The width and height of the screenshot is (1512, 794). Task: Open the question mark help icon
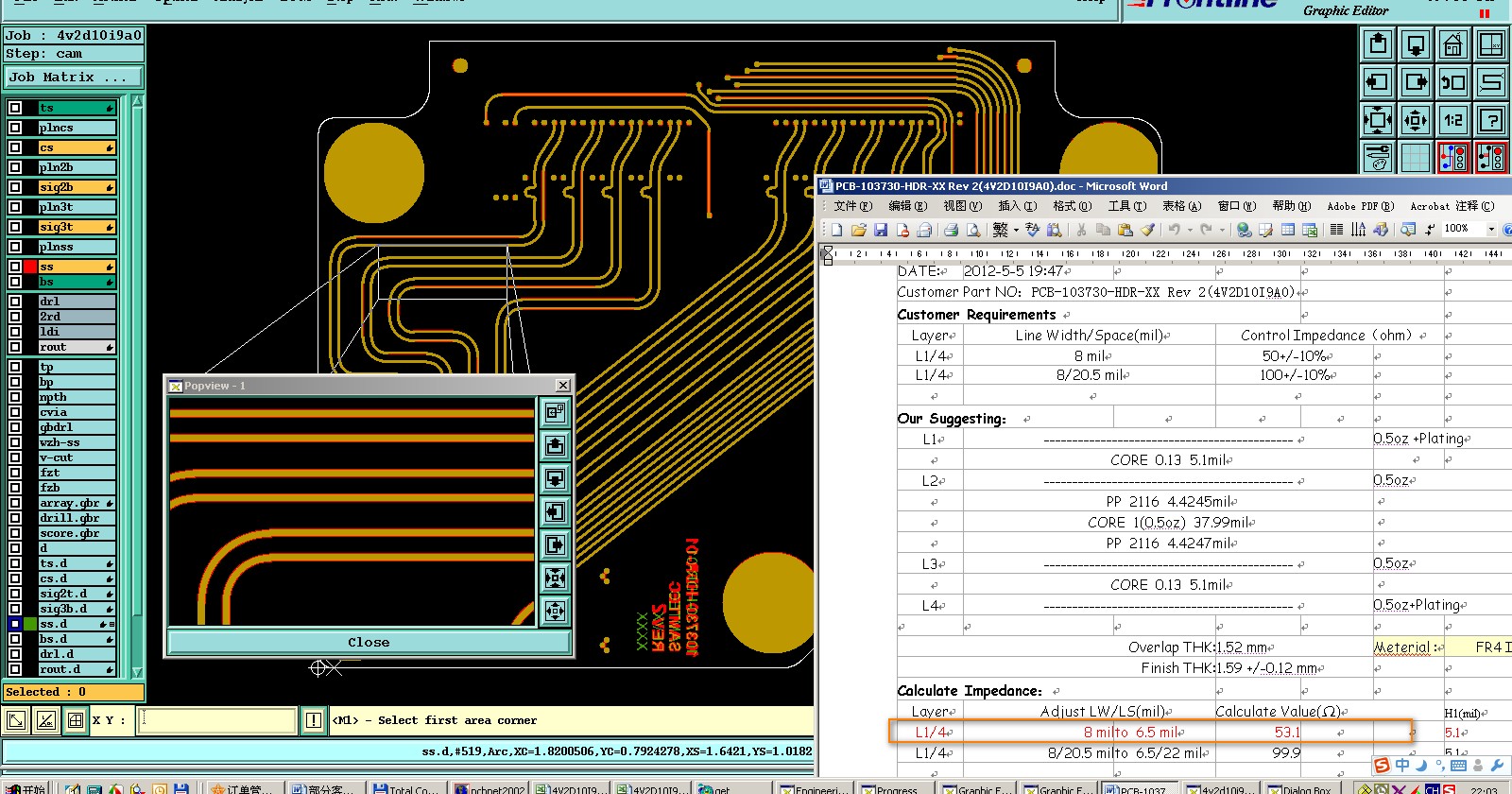(1491, 120)
